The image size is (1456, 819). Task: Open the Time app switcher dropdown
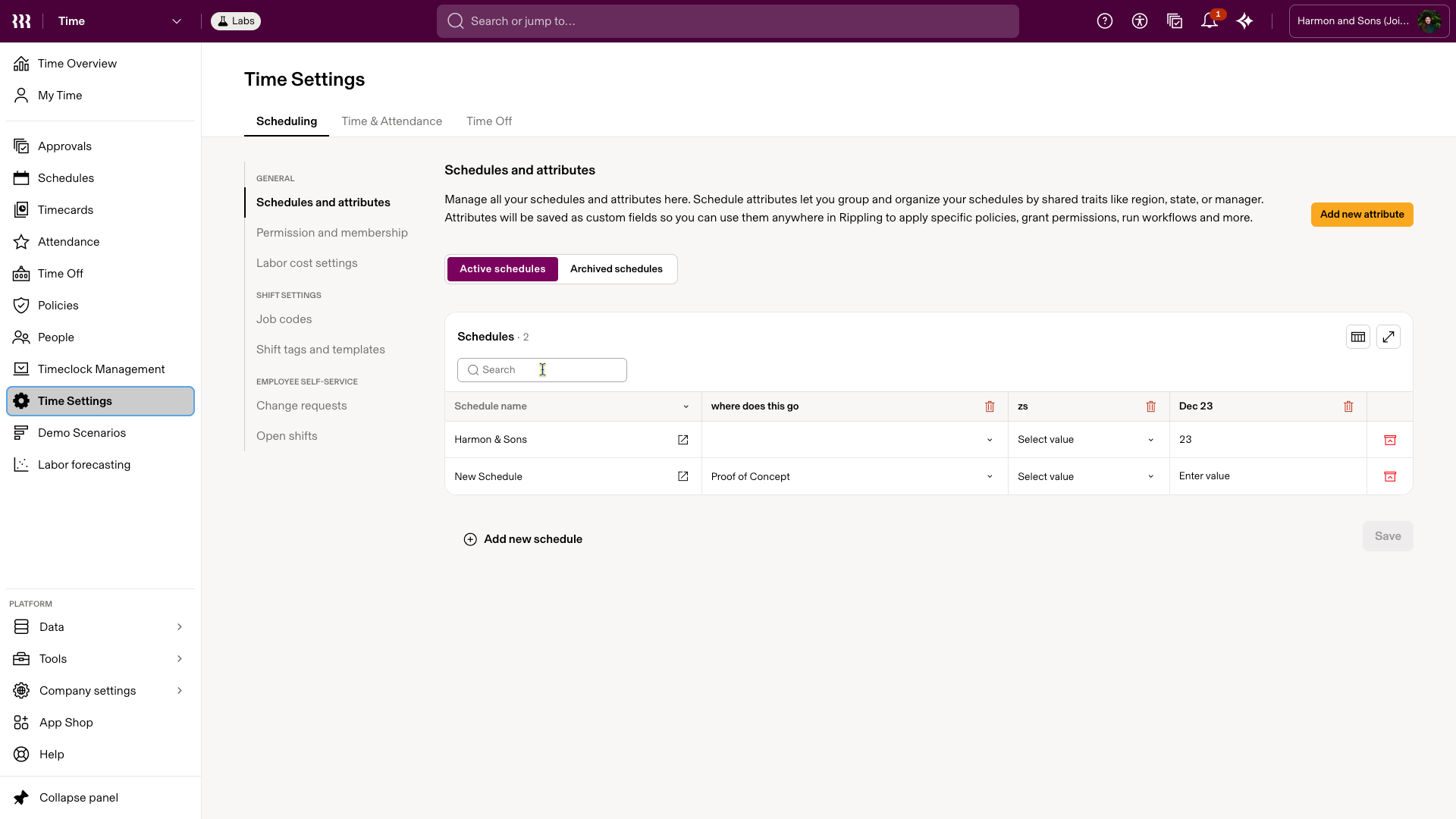coord(121,21)
